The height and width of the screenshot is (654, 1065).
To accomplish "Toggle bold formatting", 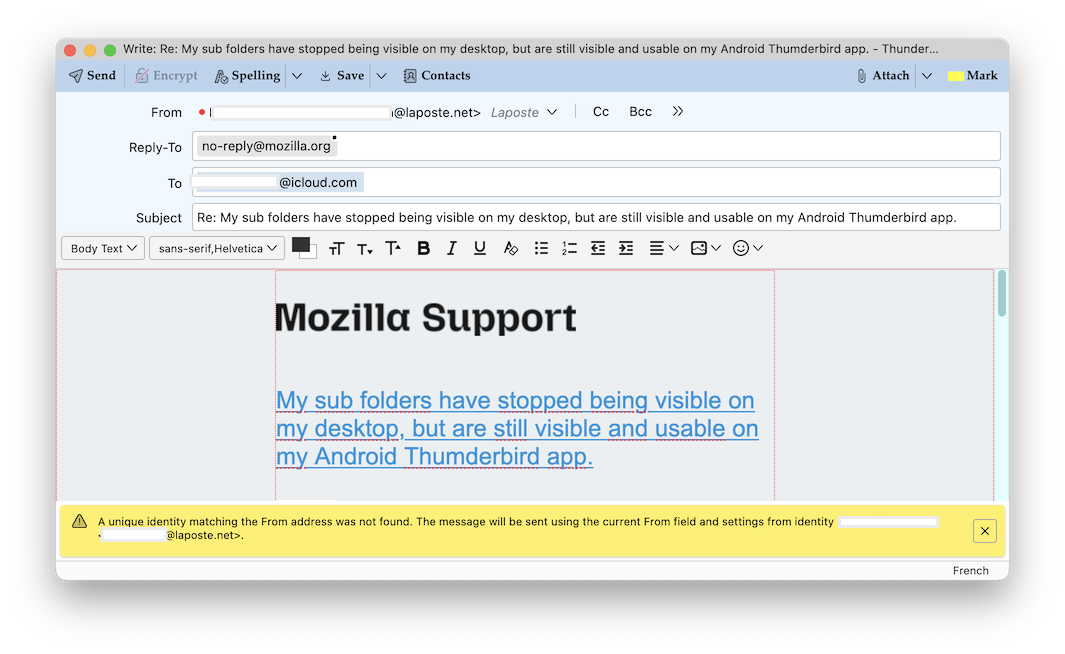I will coord(423,249).
